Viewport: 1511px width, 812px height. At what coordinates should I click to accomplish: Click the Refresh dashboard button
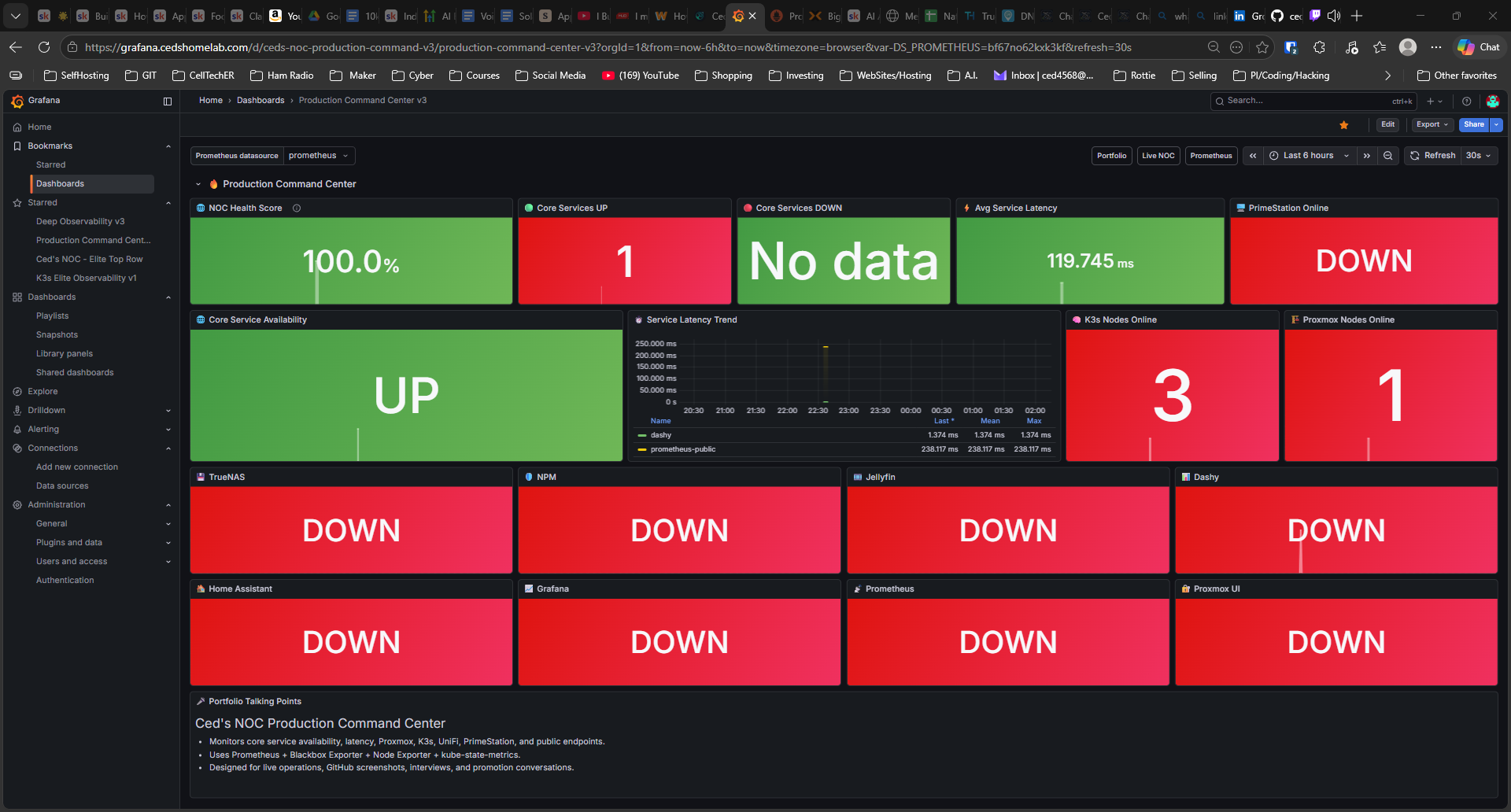[x=1433, y=156]
